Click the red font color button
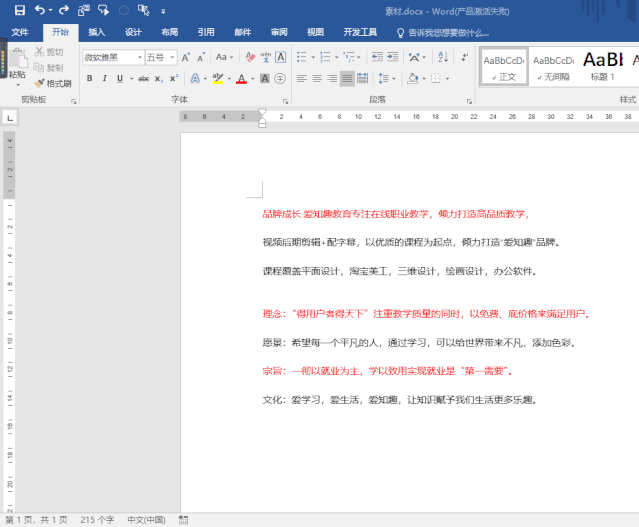Image resolution: width=639 pixels, height=527 pixels. click(x=241, y=78)
